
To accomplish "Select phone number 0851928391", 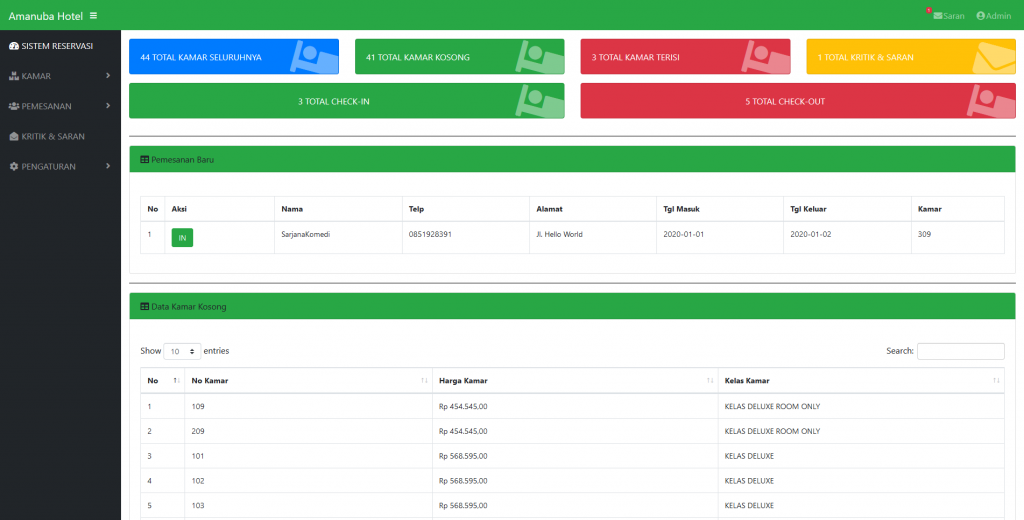I will (430, 234).
